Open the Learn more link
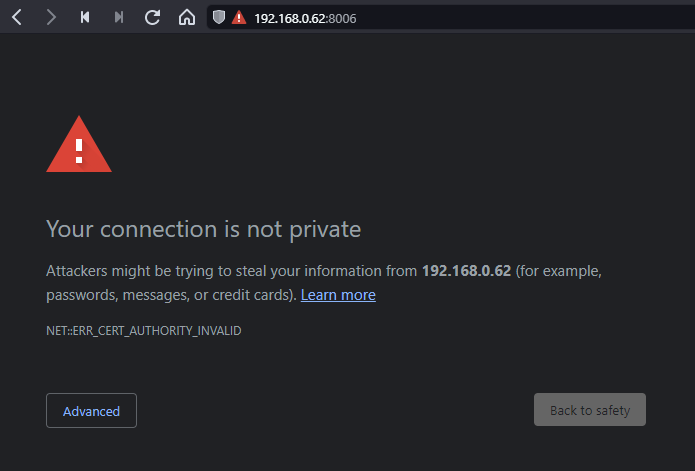695x471 pixels. click(338, 295)
